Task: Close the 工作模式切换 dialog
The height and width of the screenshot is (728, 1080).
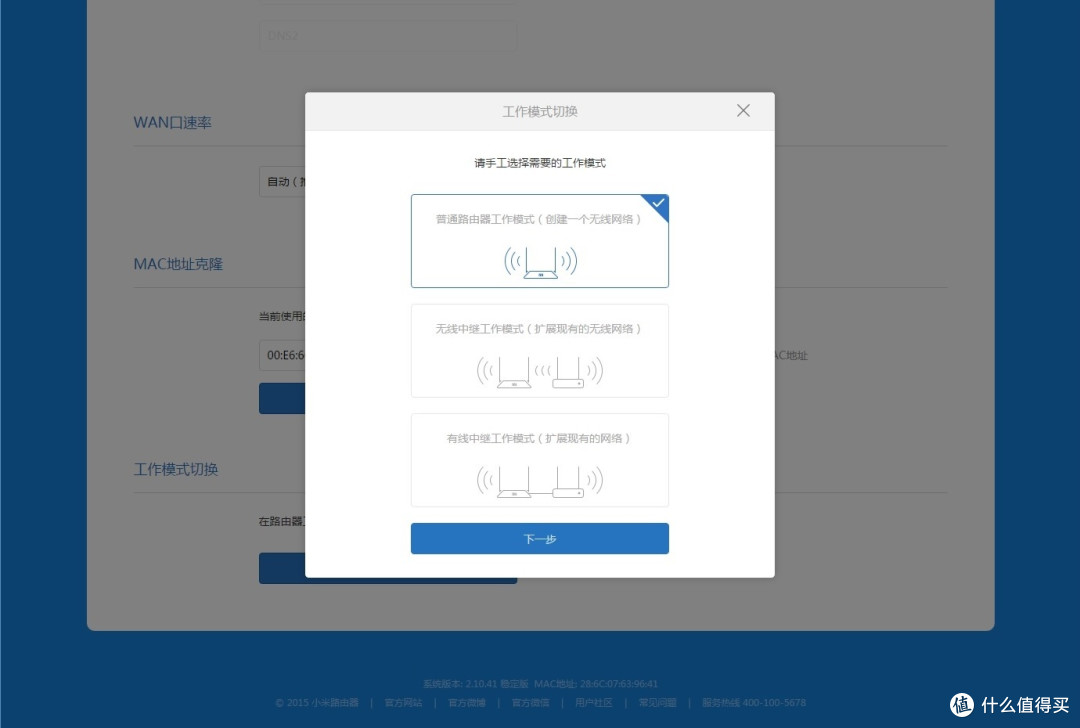Action: pyautogui.click(x=742, y=111)
